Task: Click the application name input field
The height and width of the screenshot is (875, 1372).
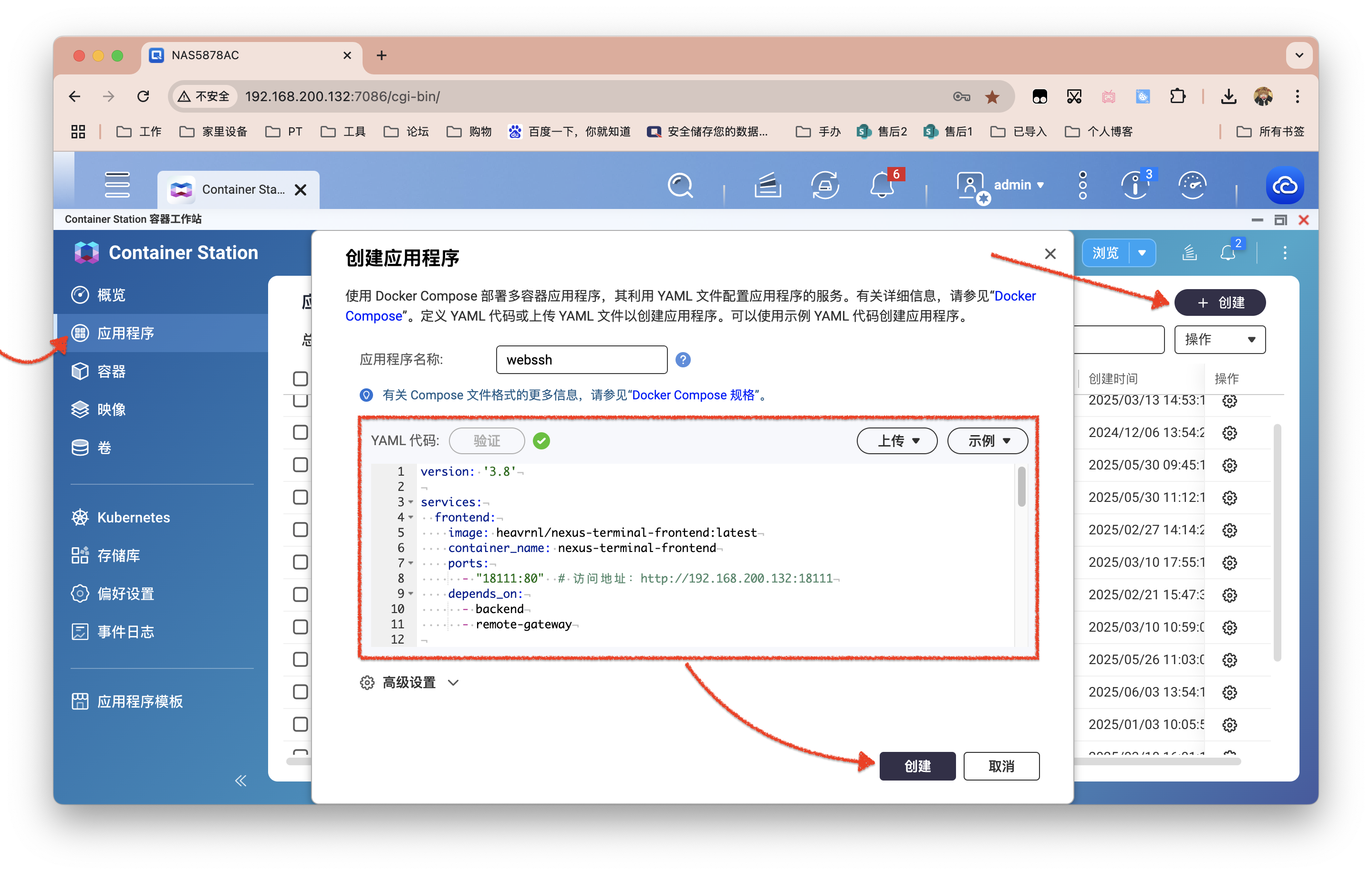Action: coord(581,360)
